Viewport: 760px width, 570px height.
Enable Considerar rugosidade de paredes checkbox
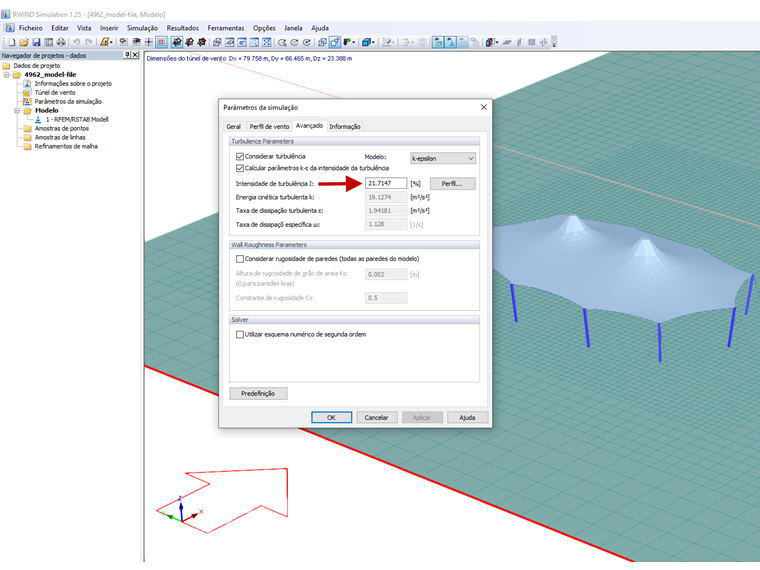tap(239, 259)
